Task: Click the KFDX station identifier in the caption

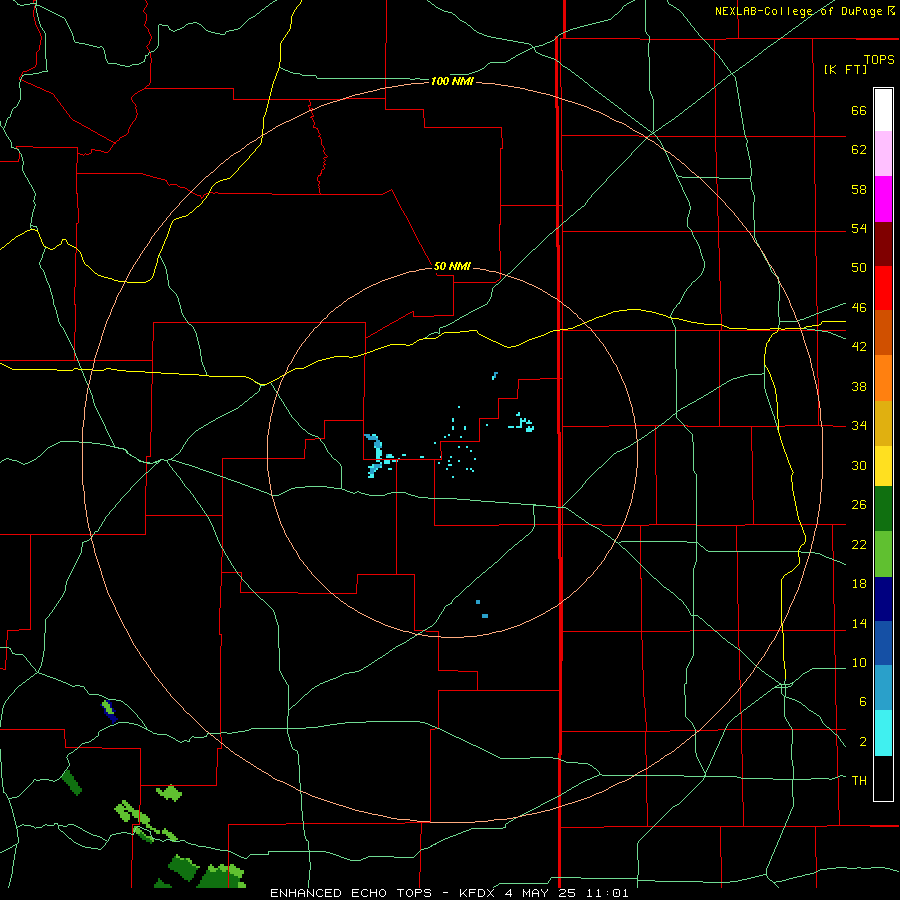Action: coord(479,893)
